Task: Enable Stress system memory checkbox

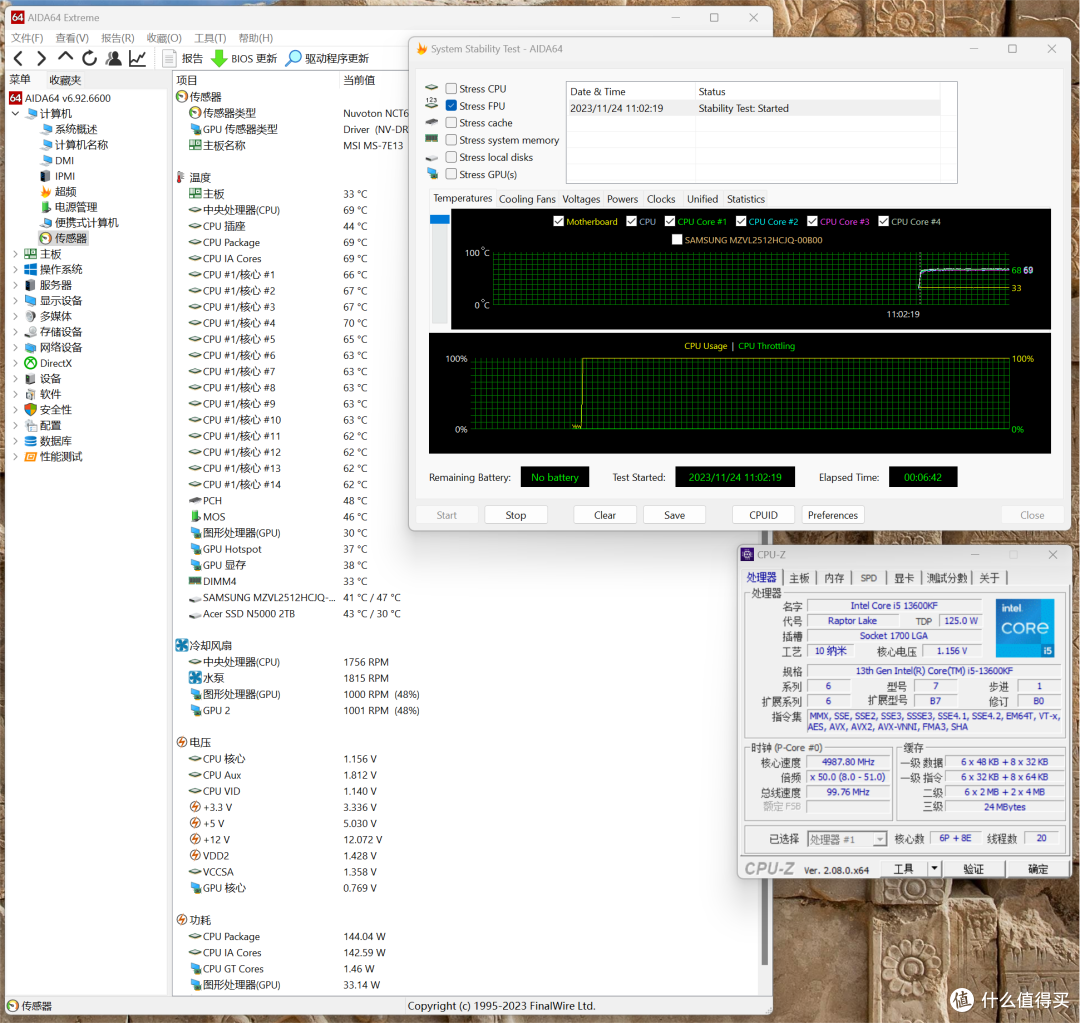Action: pyautogui.click(x=451, y=140)
